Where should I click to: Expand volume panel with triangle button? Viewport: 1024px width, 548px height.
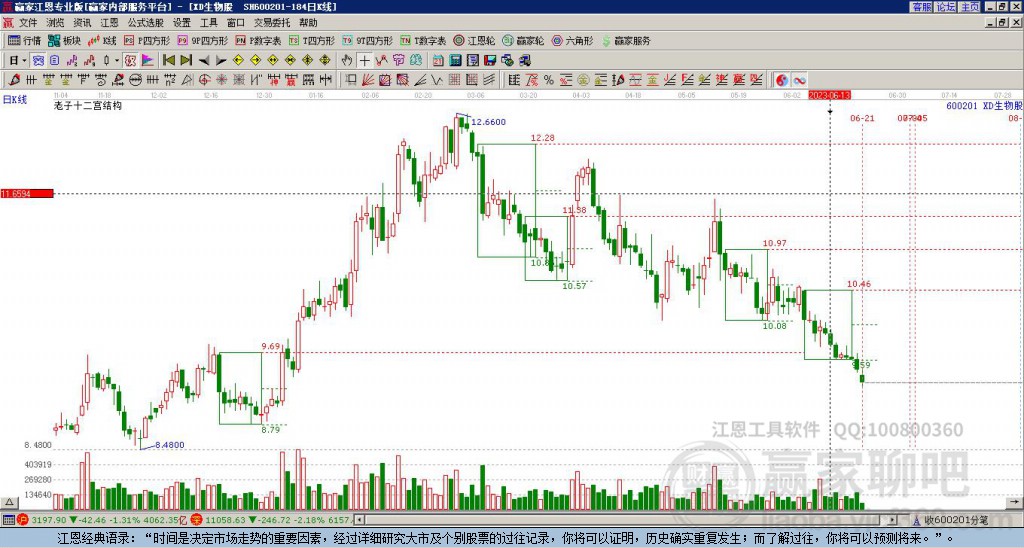click(x=9, y=502)
